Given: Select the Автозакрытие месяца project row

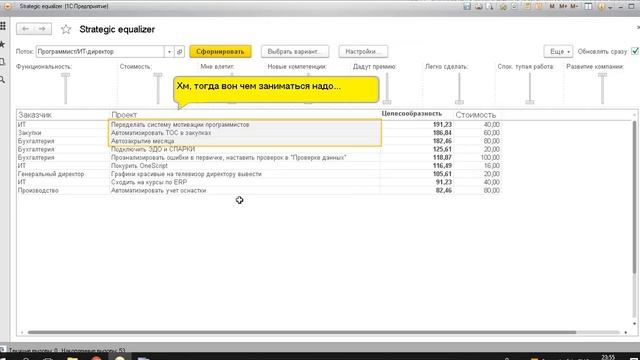Looking at the screenshot, I should (259, 141).
